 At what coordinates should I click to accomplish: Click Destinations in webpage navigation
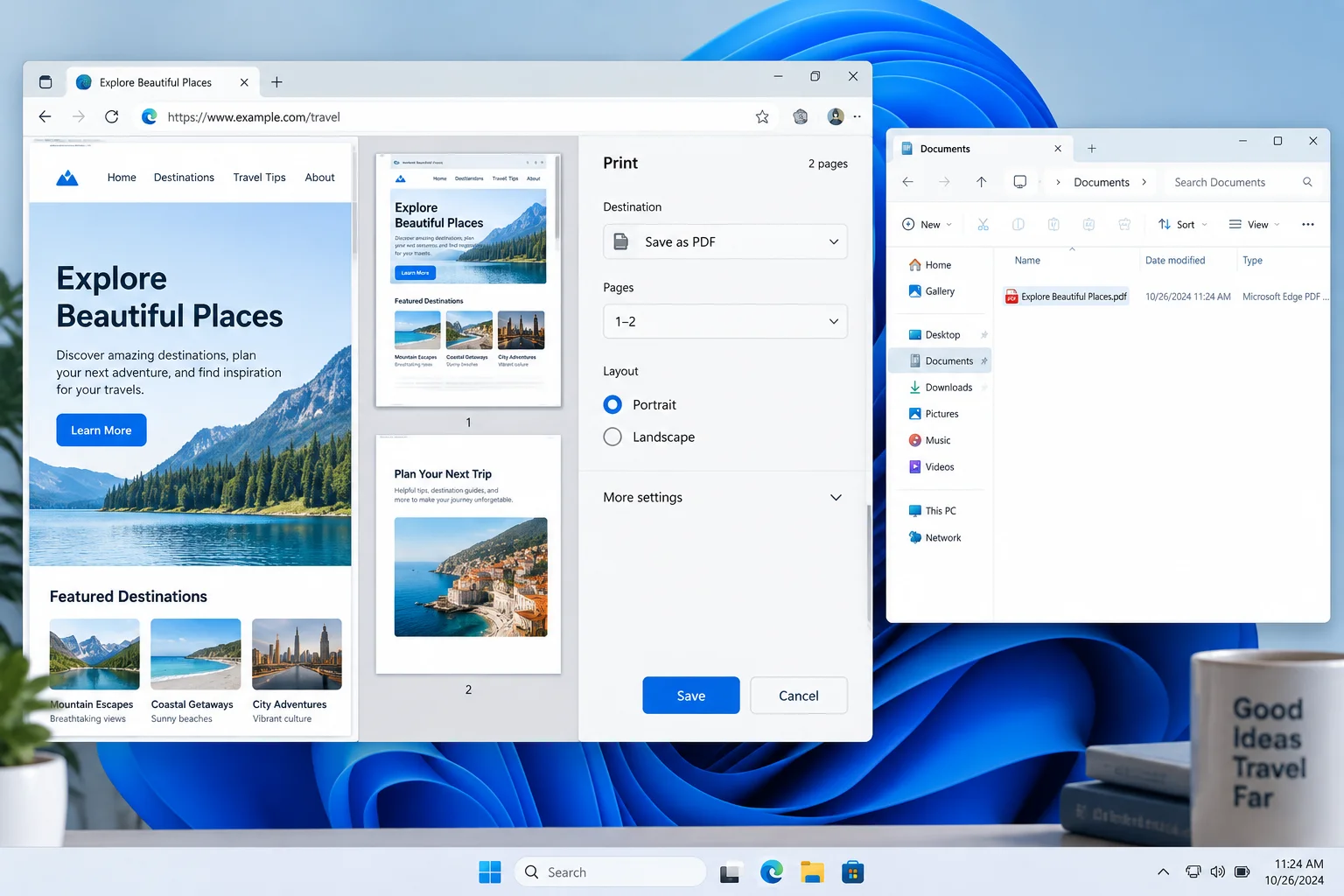pyautogui.click(x=184, y=178)
